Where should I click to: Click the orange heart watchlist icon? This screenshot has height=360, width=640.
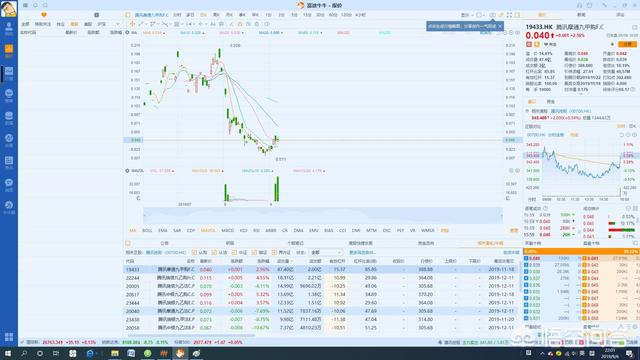pyautogui.click(x=44, y=15)
